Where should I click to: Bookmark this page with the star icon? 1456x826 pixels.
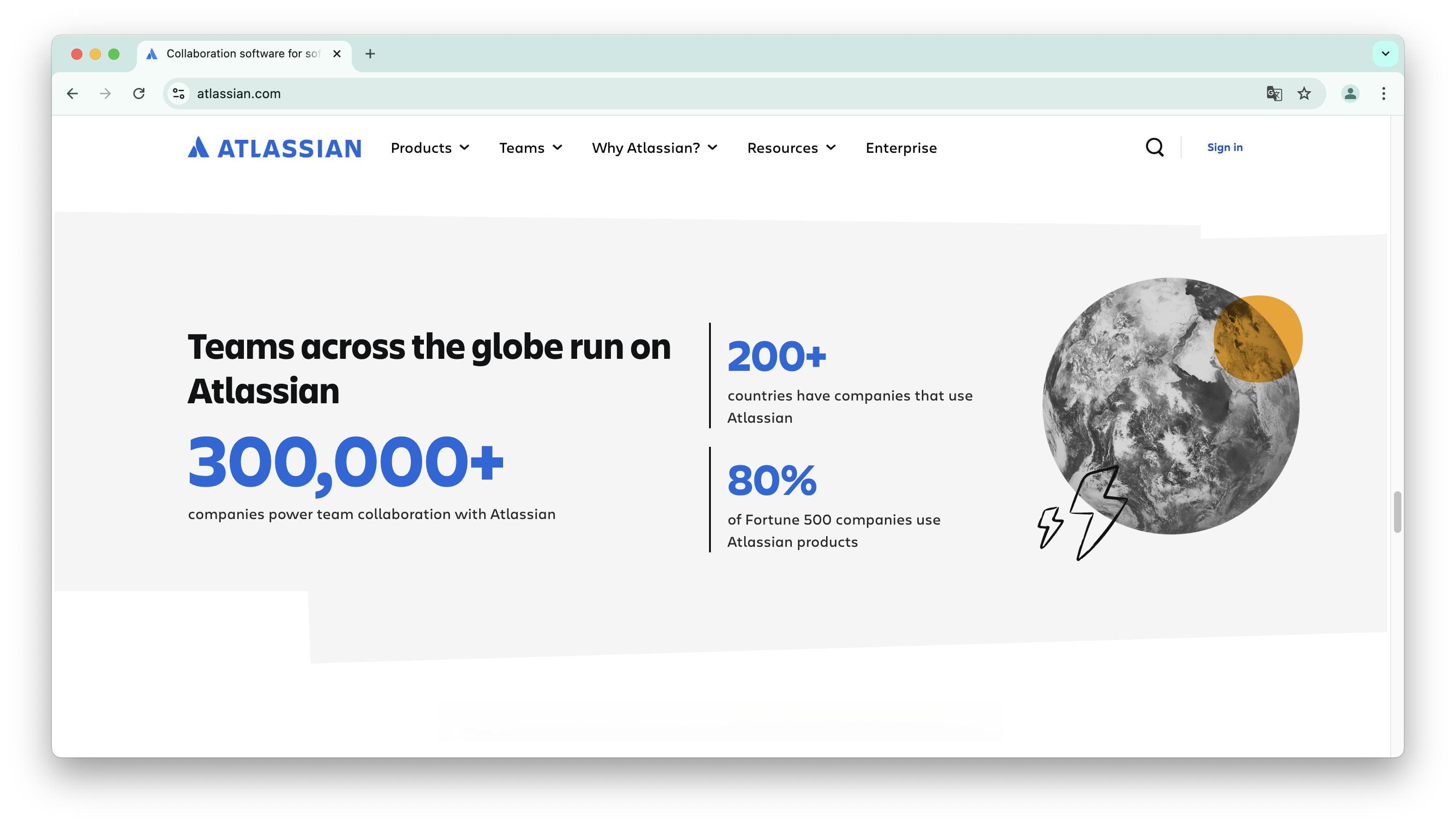[x=1304, y=94]
